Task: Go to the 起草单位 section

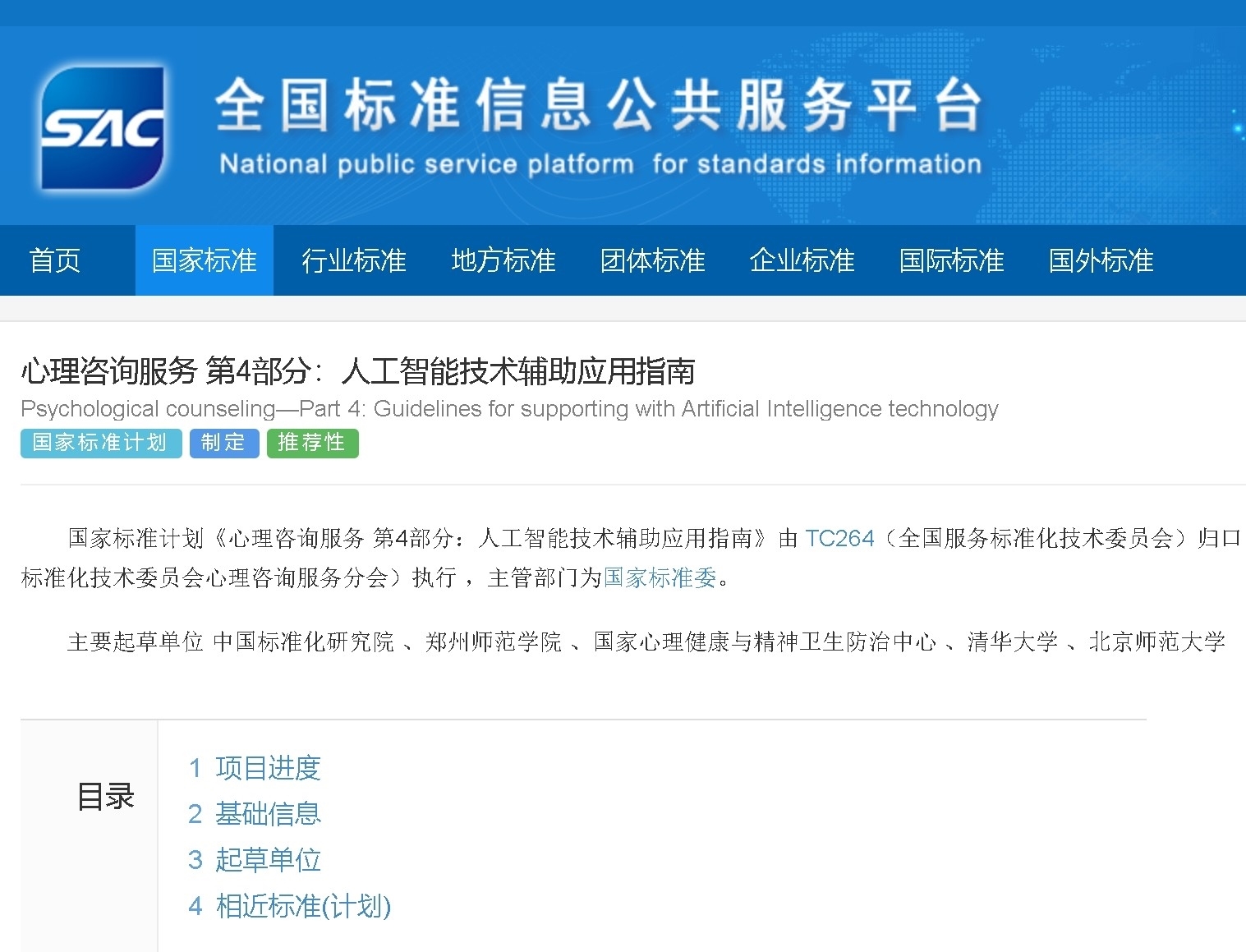Action: pos(267,860)
